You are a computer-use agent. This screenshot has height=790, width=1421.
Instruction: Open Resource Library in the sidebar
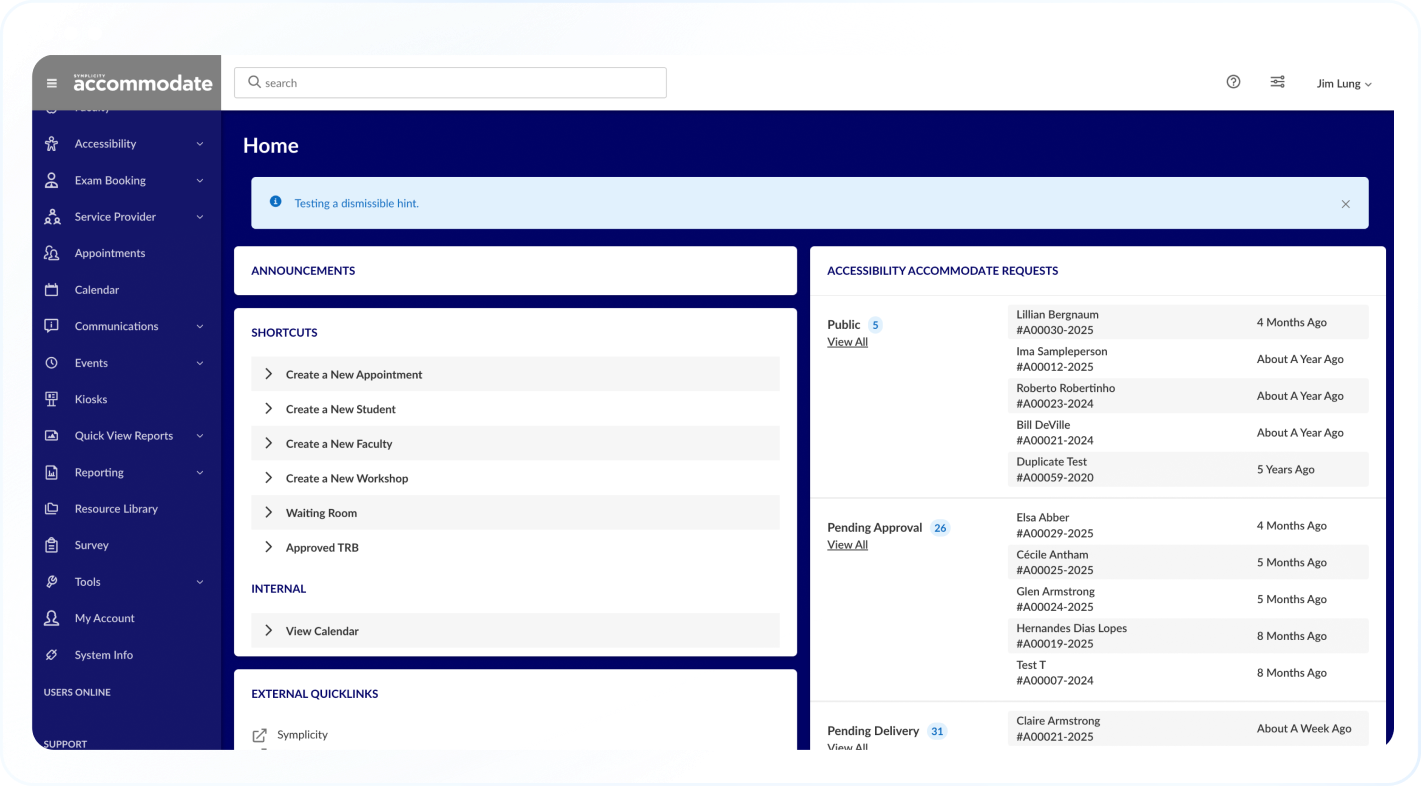pyautogui.click(x=116, y=509)
